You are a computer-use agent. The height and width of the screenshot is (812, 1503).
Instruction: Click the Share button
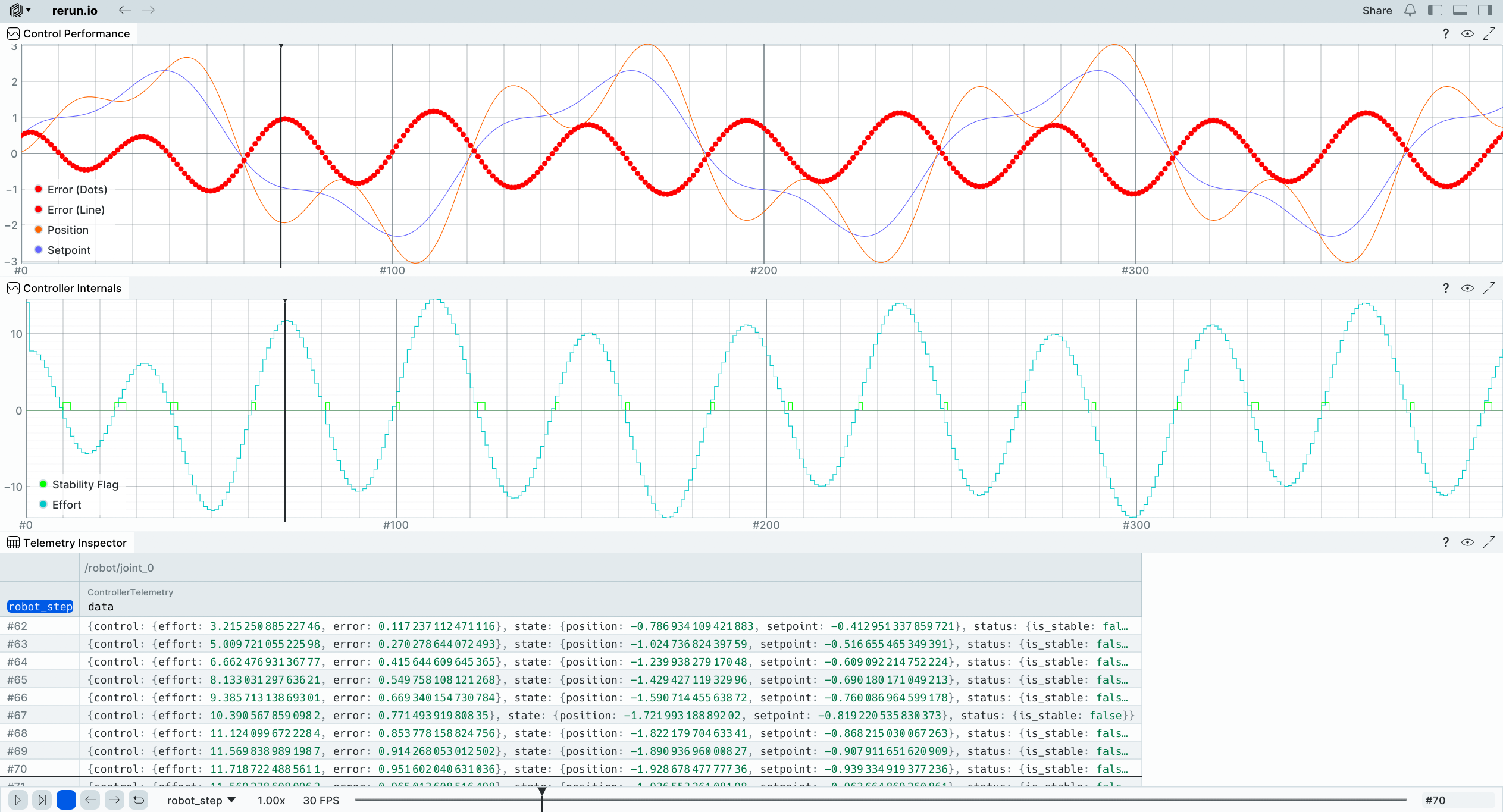pos(1377,10)
